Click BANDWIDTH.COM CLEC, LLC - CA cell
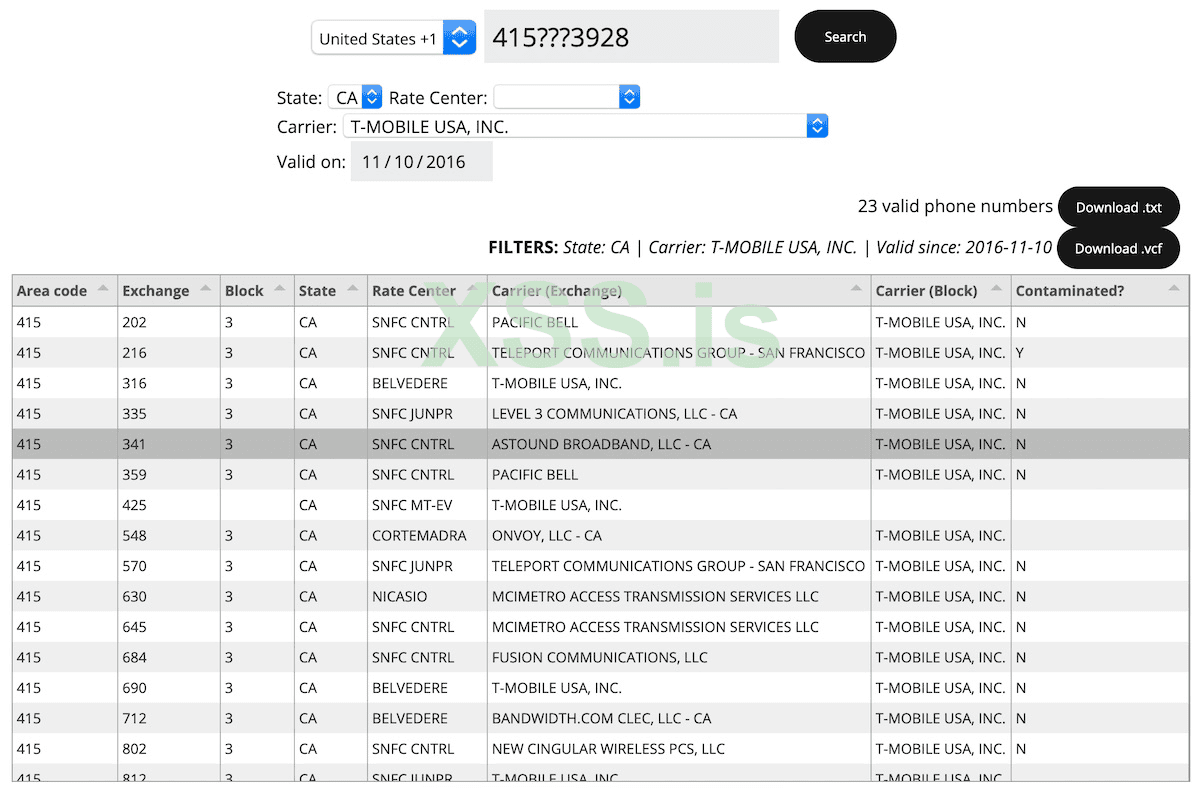 (x=679, y=719)
